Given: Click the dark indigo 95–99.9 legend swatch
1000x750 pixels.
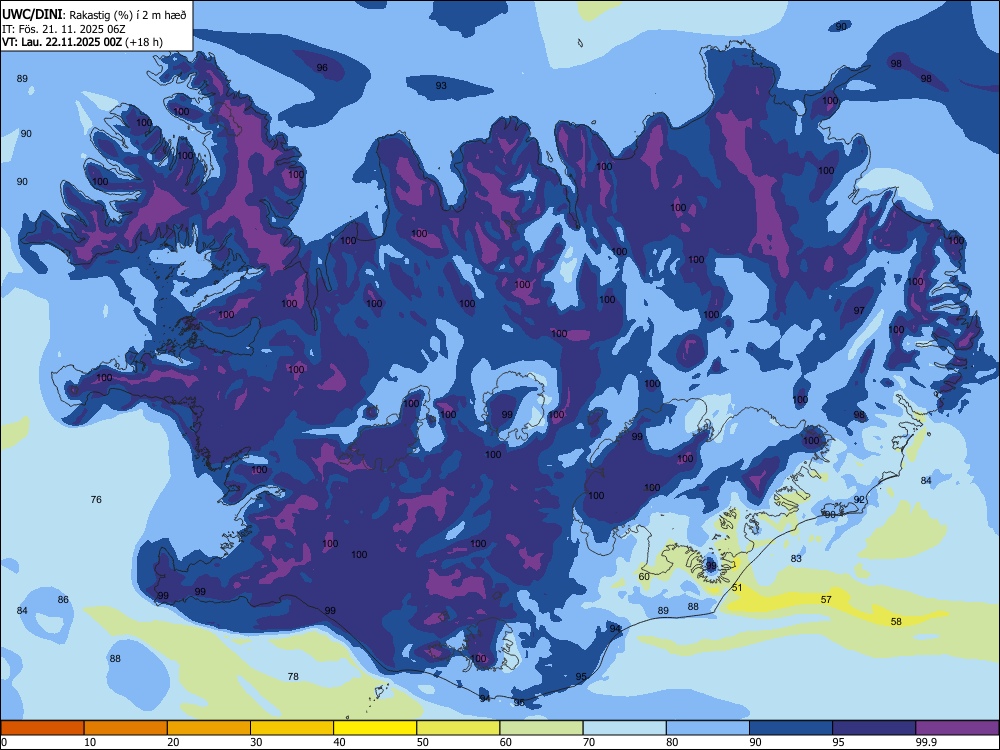Looking at the screenshot, I should click(x=874, y=728).
